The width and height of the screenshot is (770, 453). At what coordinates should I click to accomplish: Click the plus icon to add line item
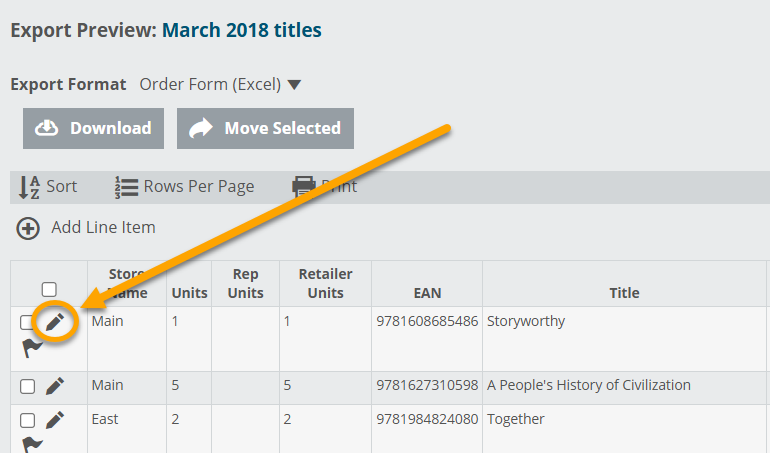pos(28,228)
